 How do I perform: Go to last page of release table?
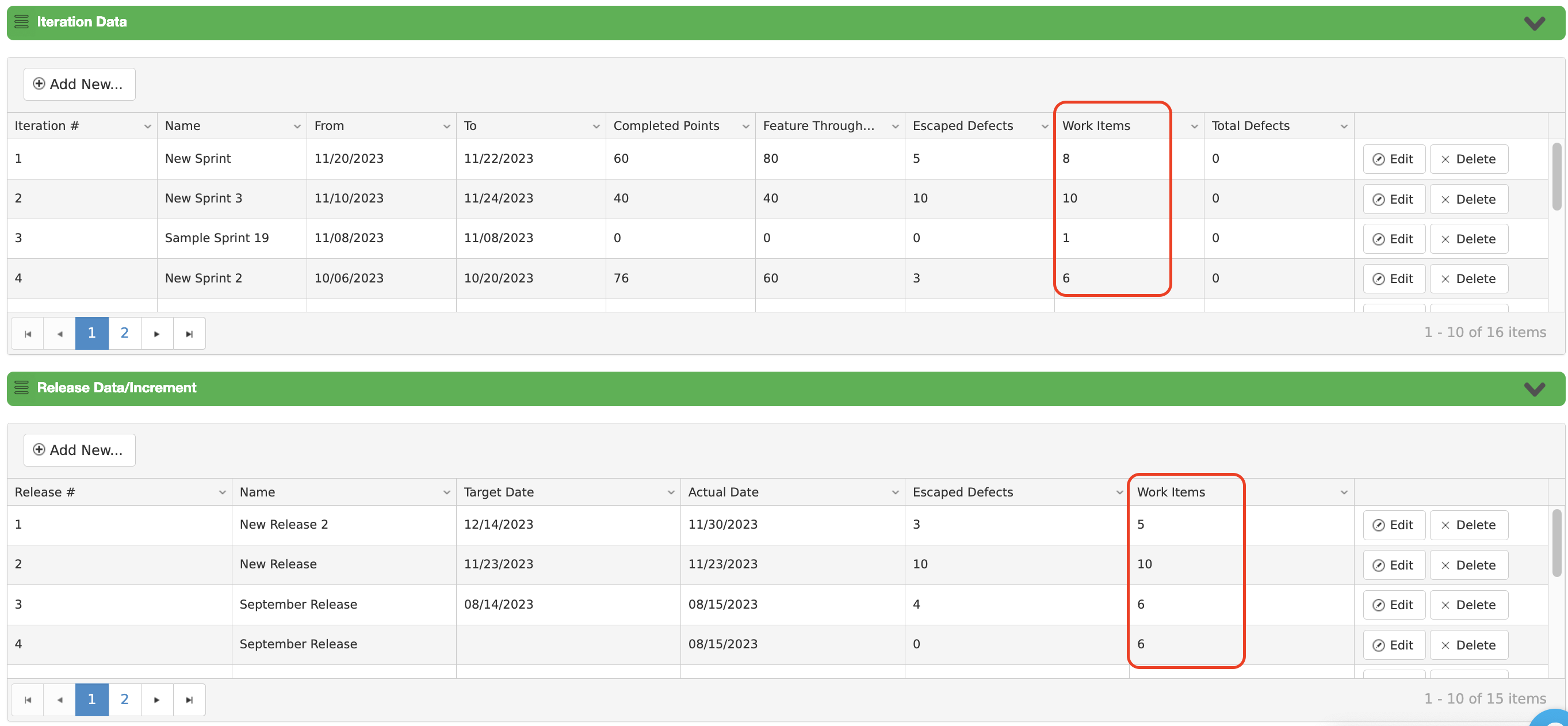click(x=189, y=700)
